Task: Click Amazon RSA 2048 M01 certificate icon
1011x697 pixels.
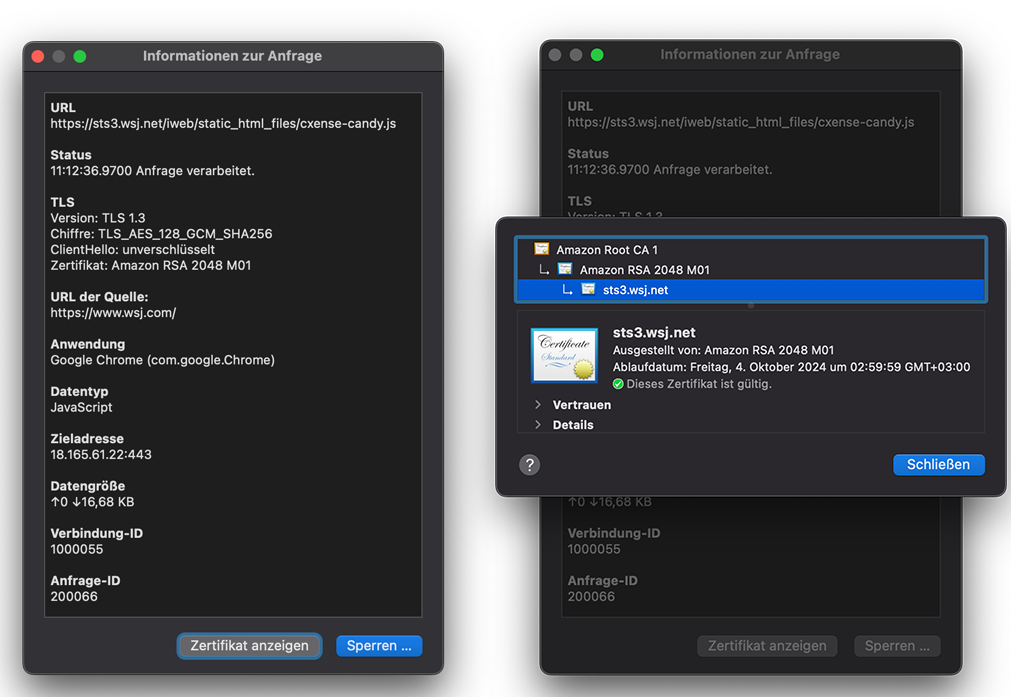Action: tap(565, 269)
